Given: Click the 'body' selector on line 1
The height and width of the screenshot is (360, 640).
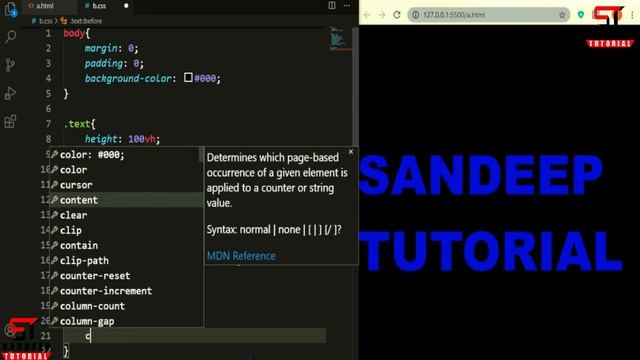Looking at the screenshot, I should click(x=74, y=33).
